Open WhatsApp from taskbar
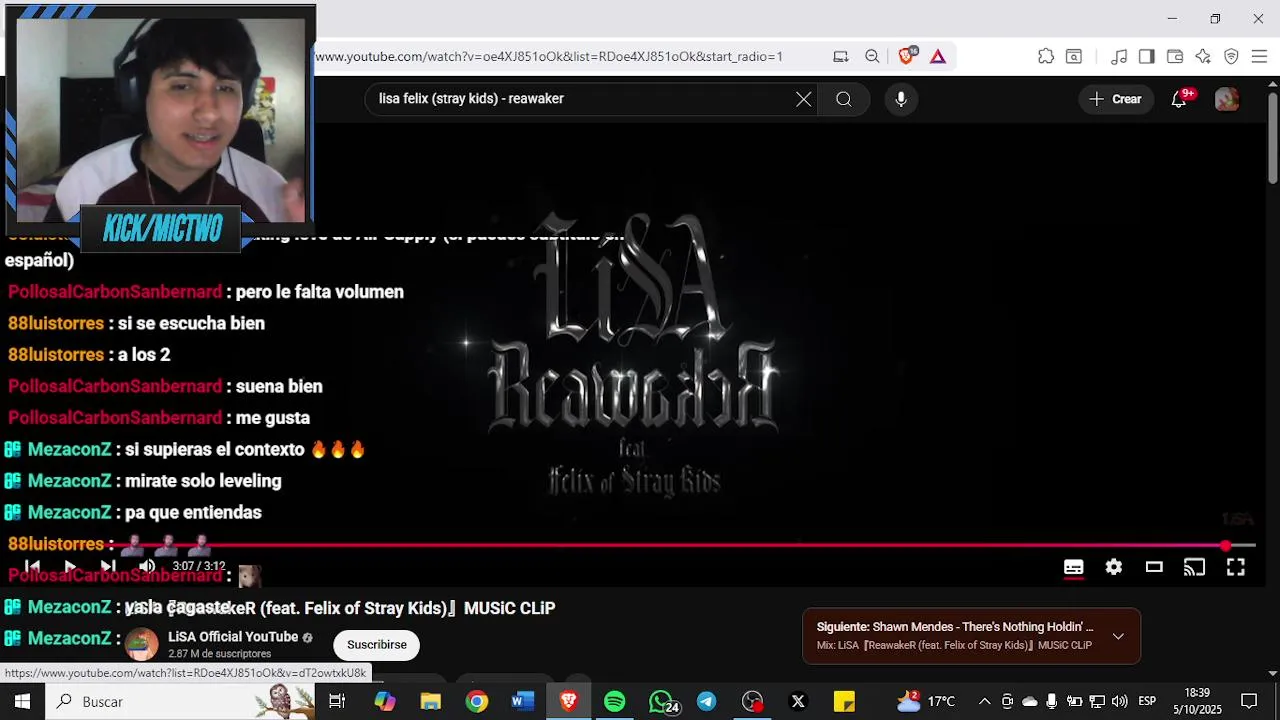The width and height of the screenshot is (1280, 720). click(662, 702)
